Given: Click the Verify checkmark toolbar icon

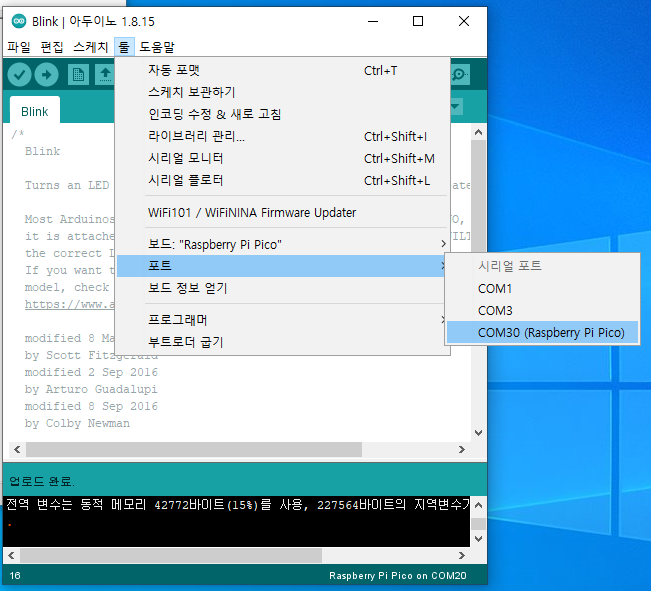Looking at the screenshot, I should point(19,75).
